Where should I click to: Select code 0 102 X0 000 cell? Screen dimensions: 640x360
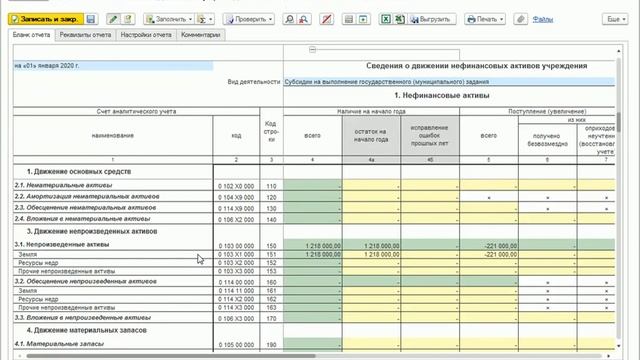[x=236, y=186]
